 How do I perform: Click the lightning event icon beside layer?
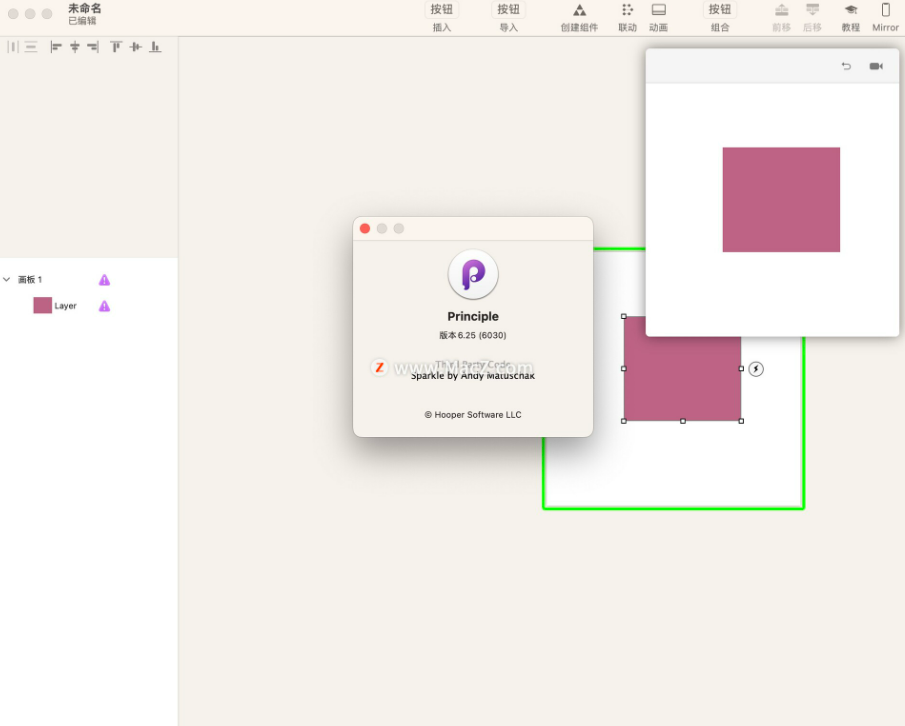point(756,369)
